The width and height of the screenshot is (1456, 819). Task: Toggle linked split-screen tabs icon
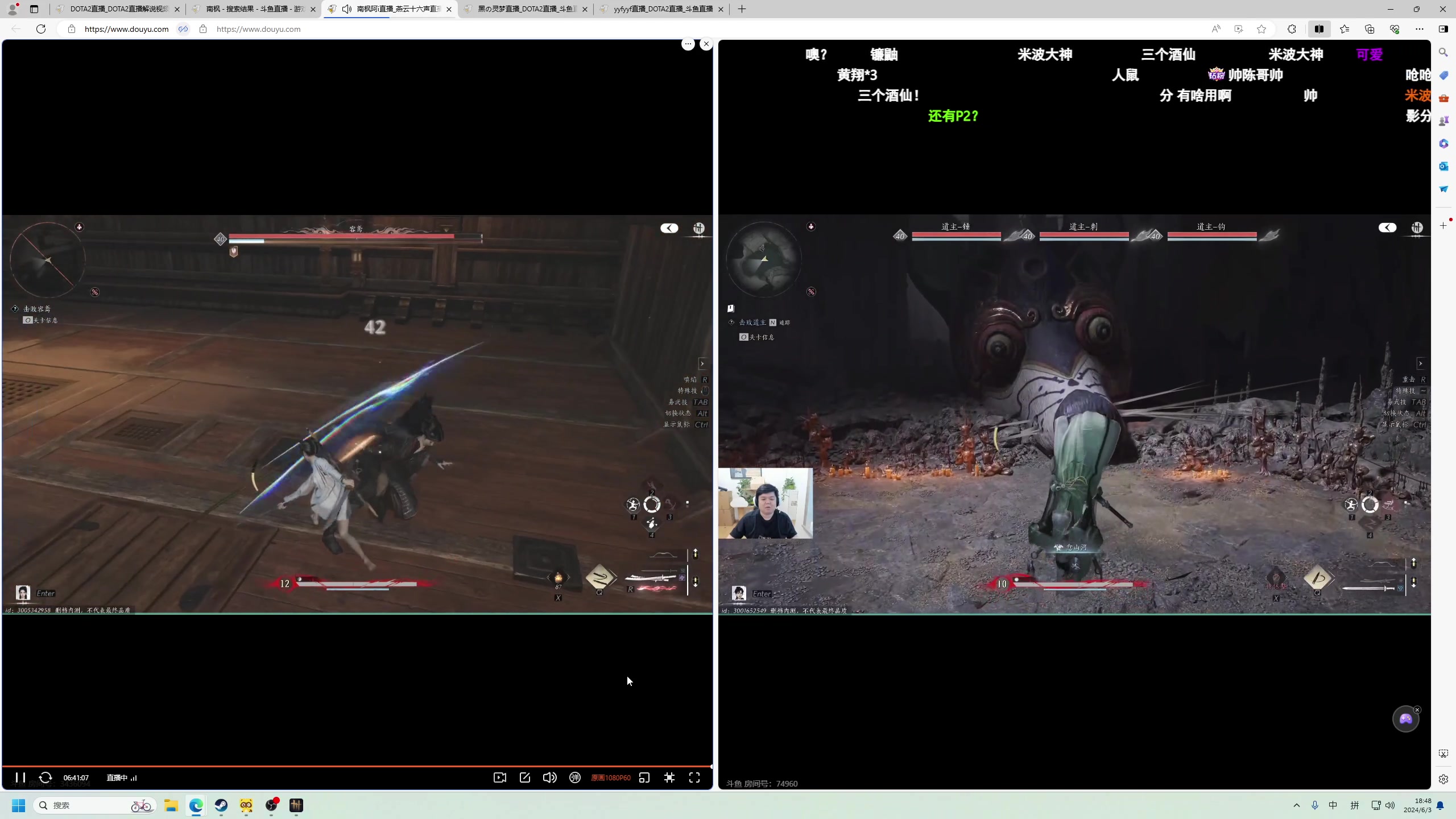tap(183, 29)
